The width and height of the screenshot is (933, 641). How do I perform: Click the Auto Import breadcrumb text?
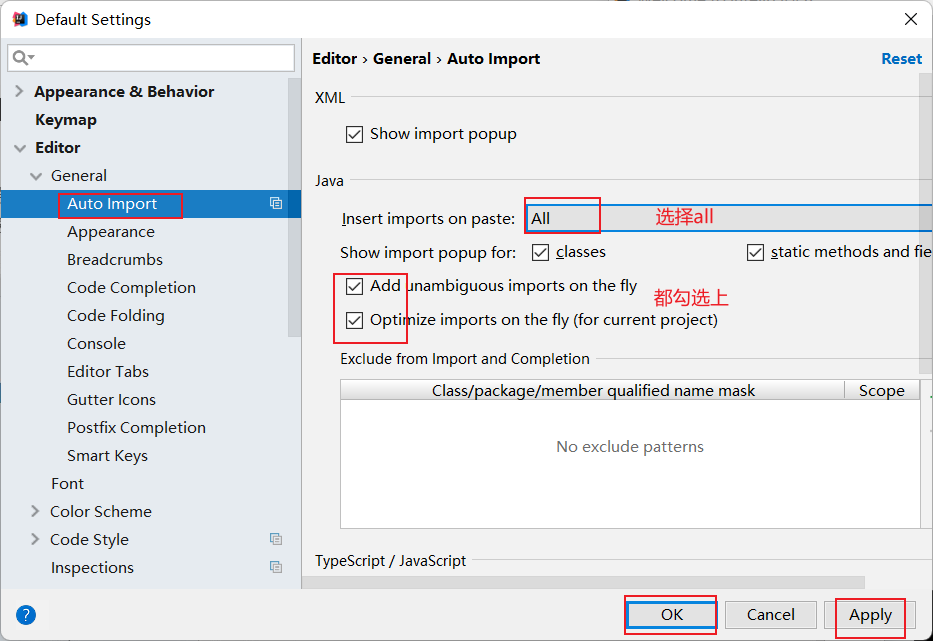pos(493,58)
